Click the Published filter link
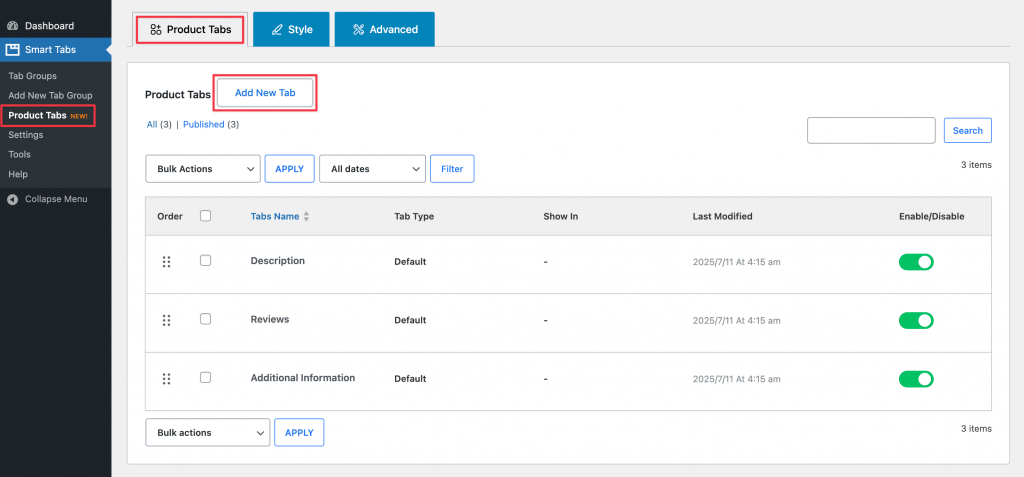 coord(204,124)
